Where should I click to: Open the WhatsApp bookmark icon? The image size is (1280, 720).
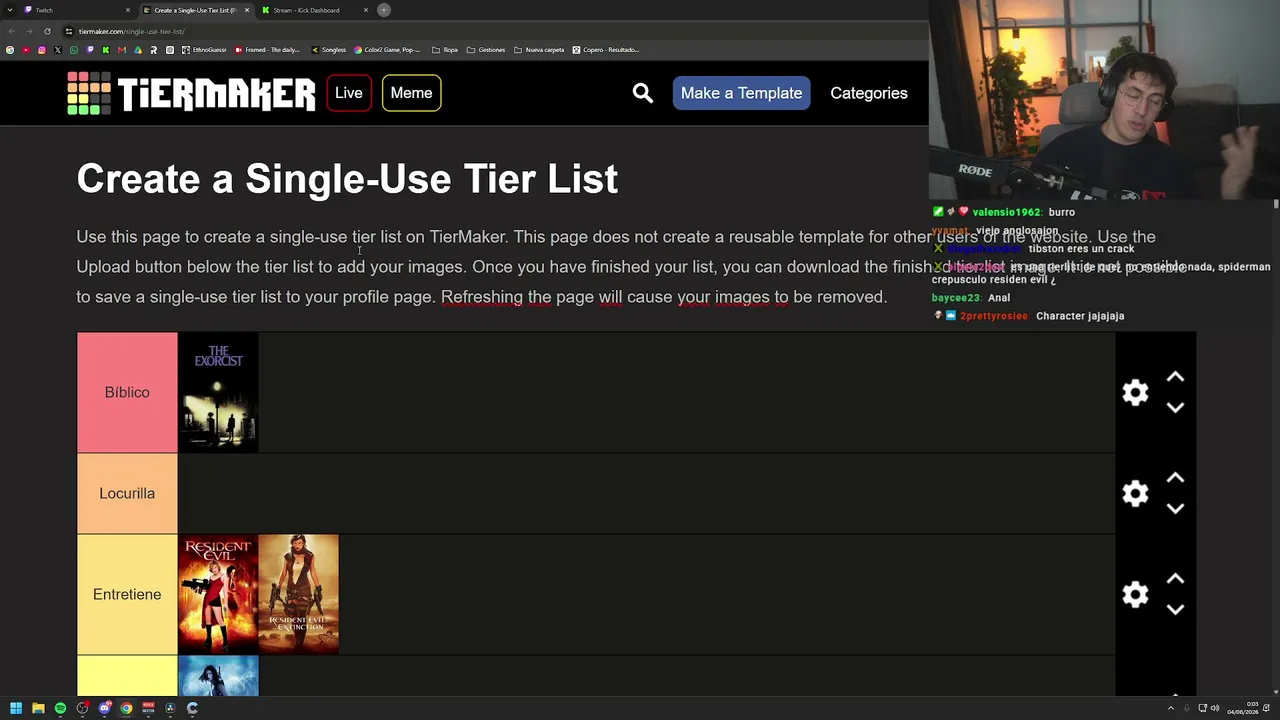[73, 50]
